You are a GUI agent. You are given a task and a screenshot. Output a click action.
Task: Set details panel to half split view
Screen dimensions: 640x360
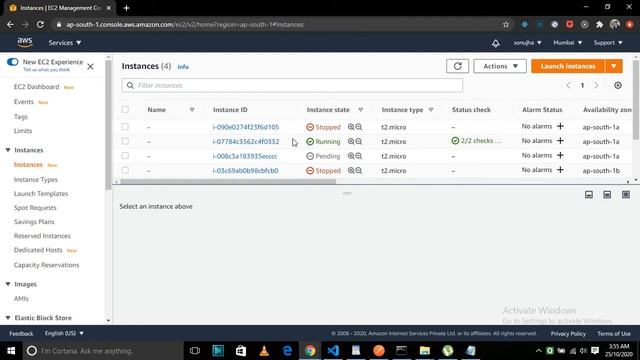[x=607, y=195]
